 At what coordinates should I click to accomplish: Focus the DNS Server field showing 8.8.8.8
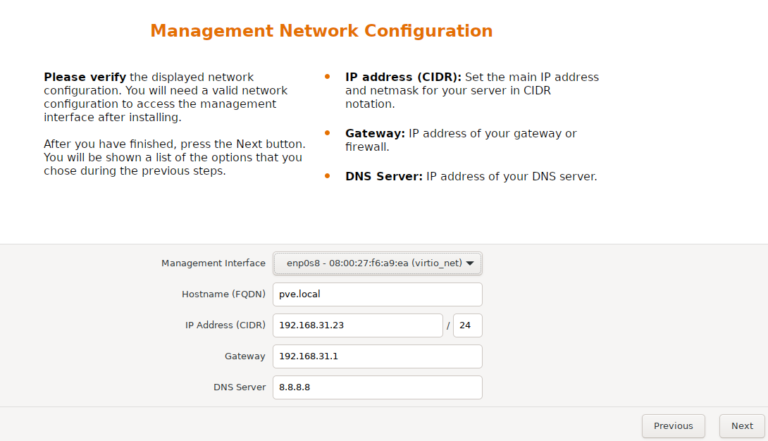coord(377,387)
